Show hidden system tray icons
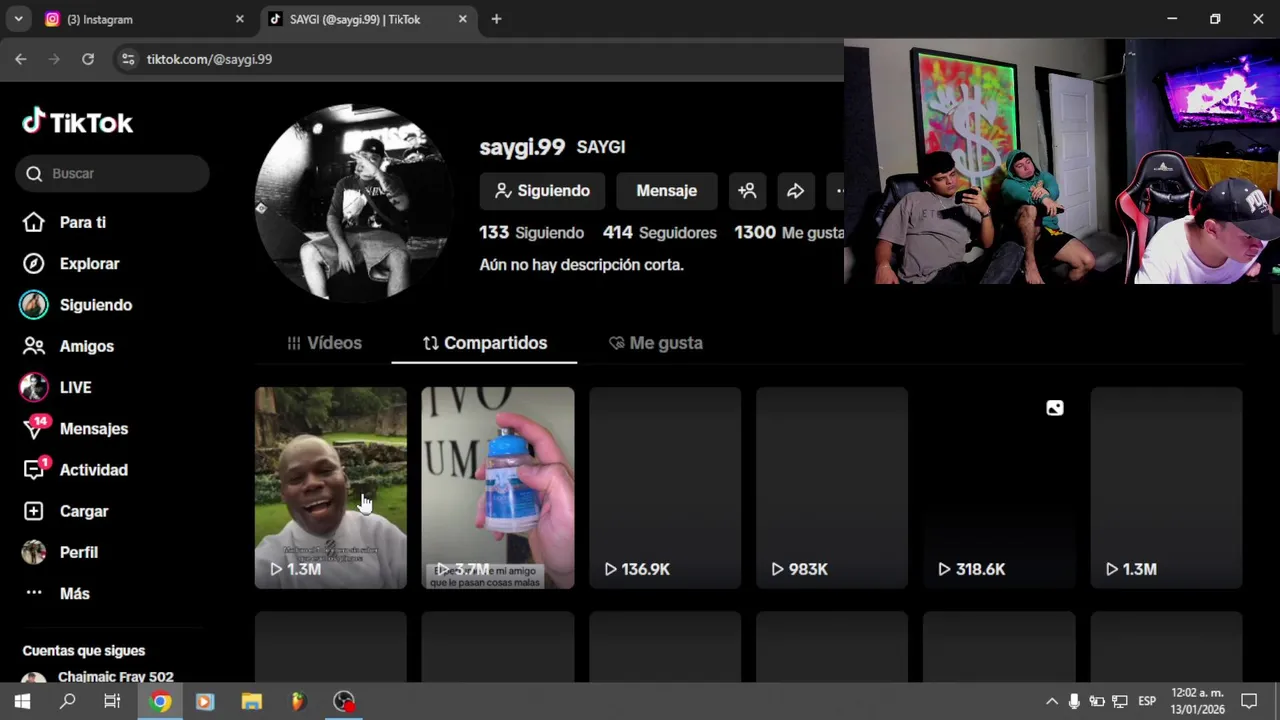 point(1052,701)
